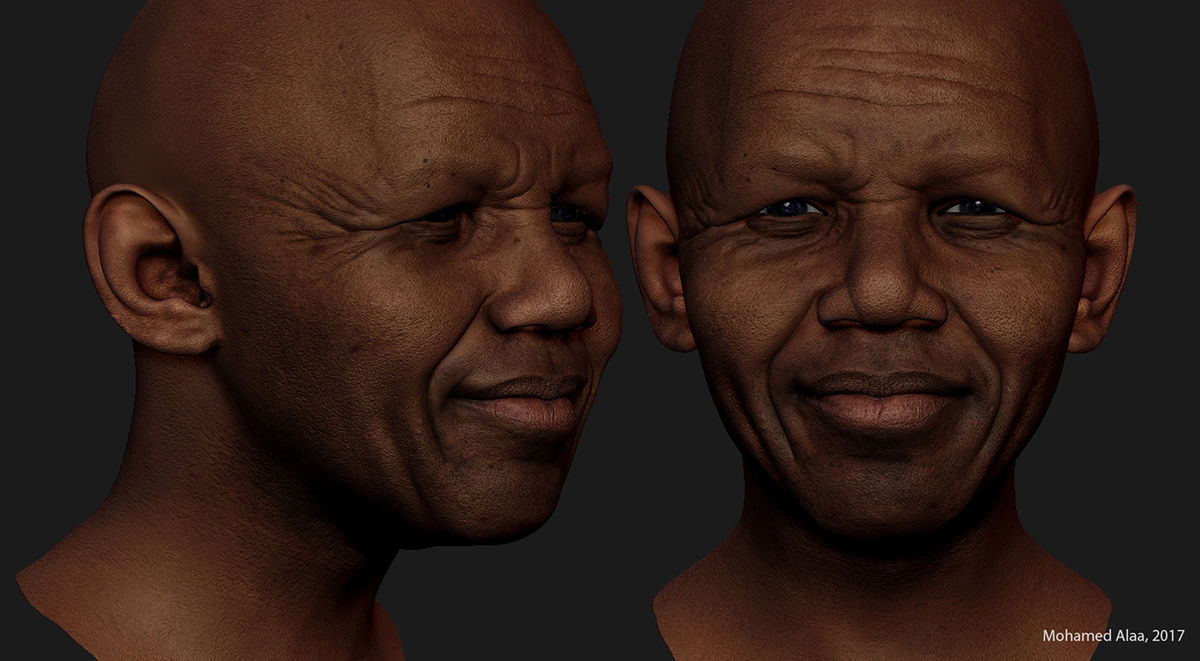Click the visible eye of the three-quarter view head
The image size is (1200, 661).
click(x=445, y=213)
